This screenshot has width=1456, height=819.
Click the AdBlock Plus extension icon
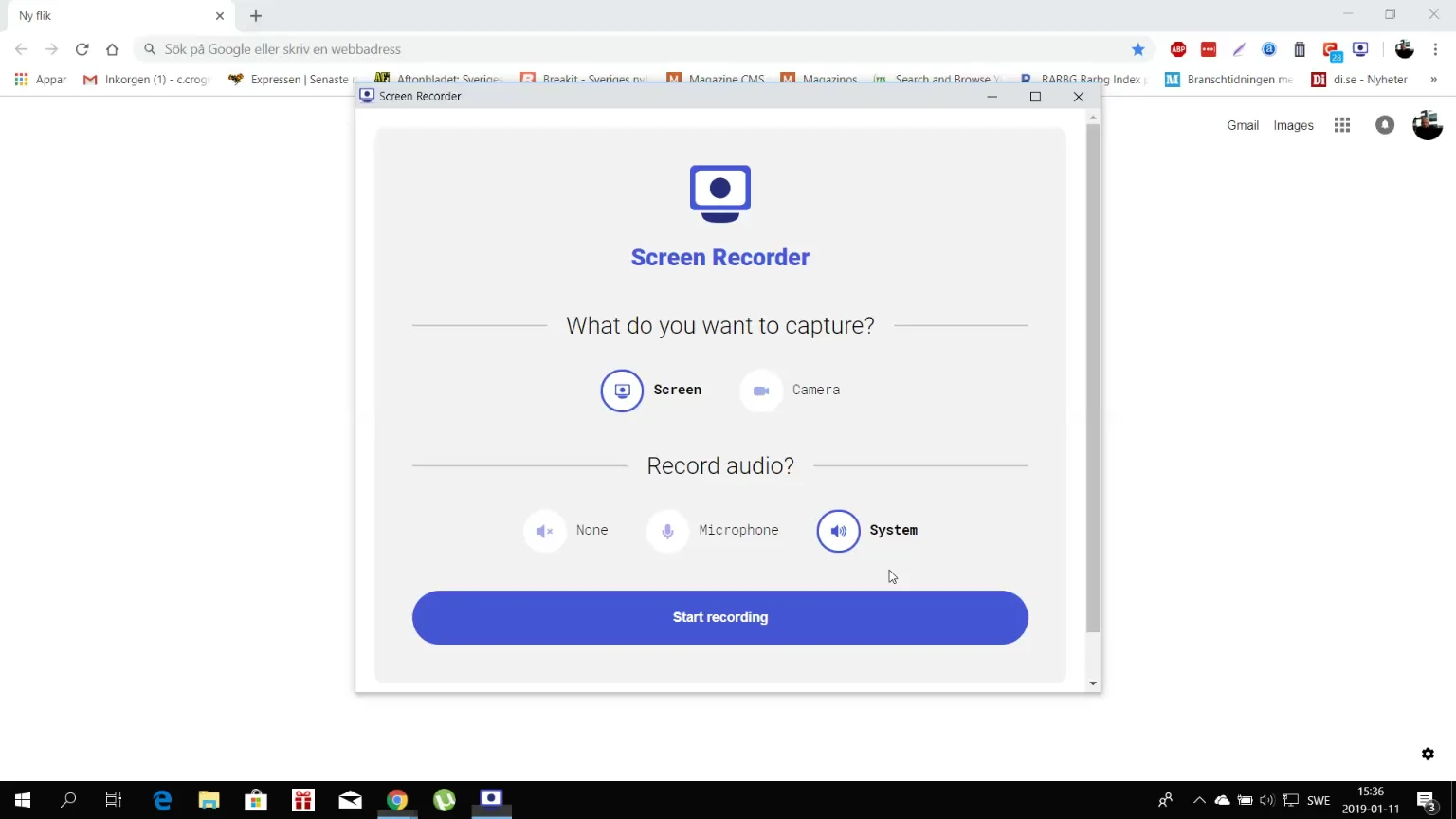pos(1178,49)
